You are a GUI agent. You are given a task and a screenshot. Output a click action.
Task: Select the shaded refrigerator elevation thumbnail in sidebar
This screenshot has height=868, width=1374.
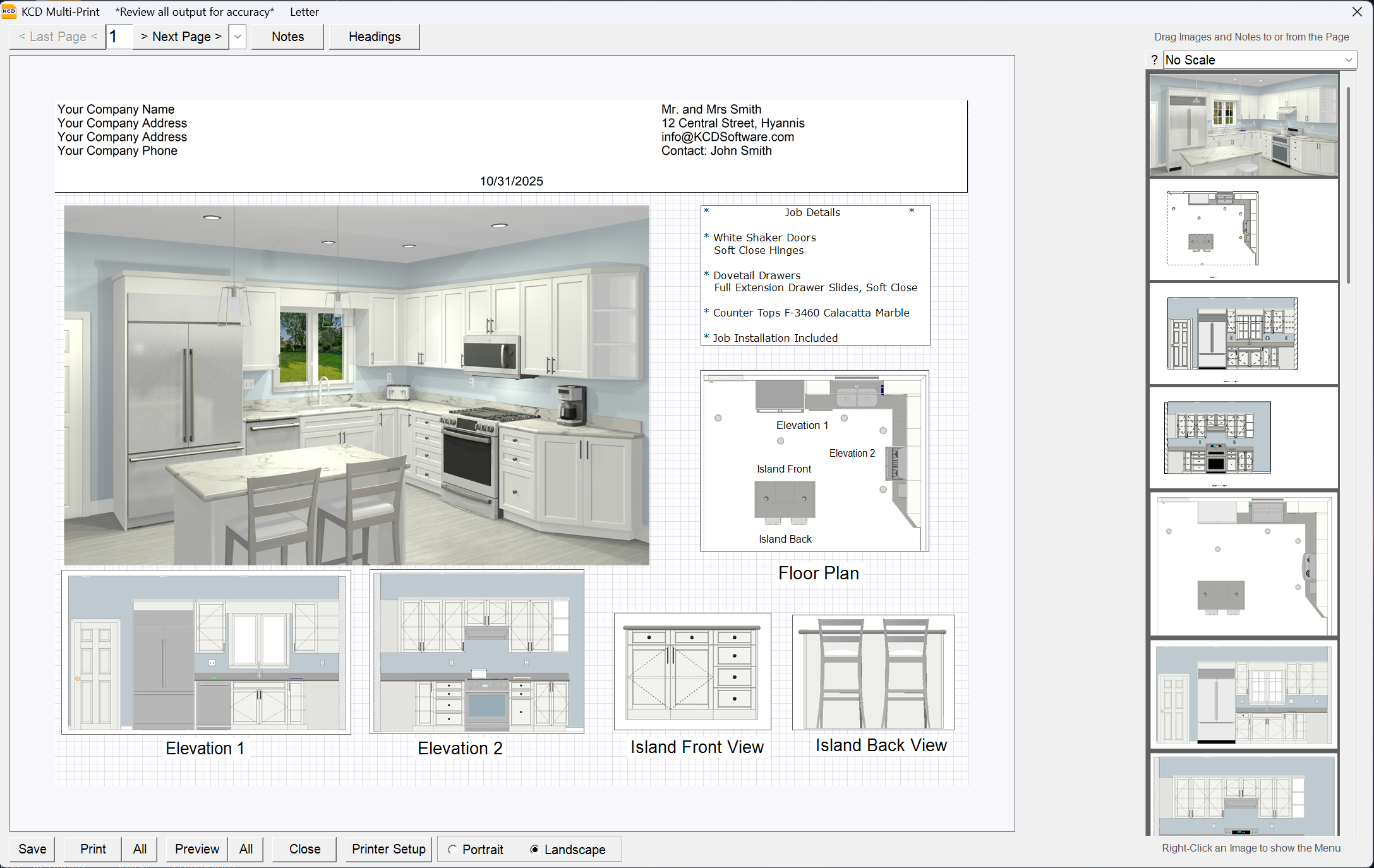[x=1243, y=695]
